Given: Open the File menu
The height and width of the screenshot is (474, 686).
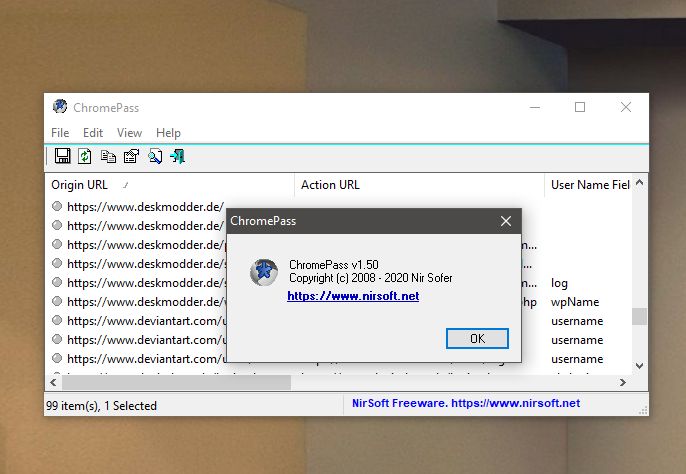Looking at the screenshot, I should click(60, 133).
